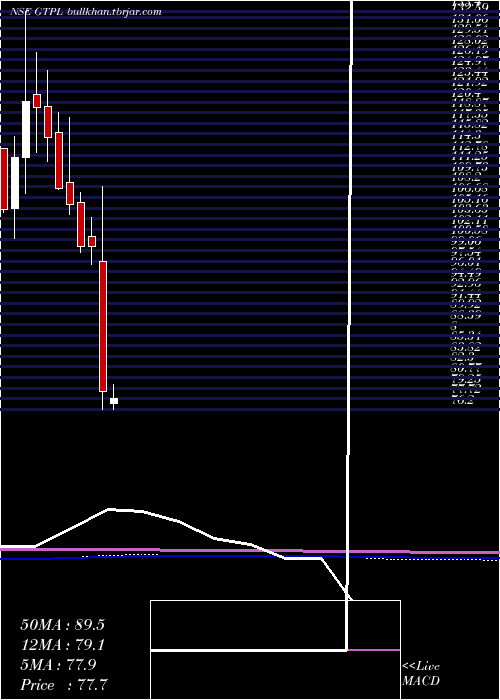The height and width of the screenshot is (700, 500).
Task: Click the 12MA : 79.1 value
Action: point(62,645)
